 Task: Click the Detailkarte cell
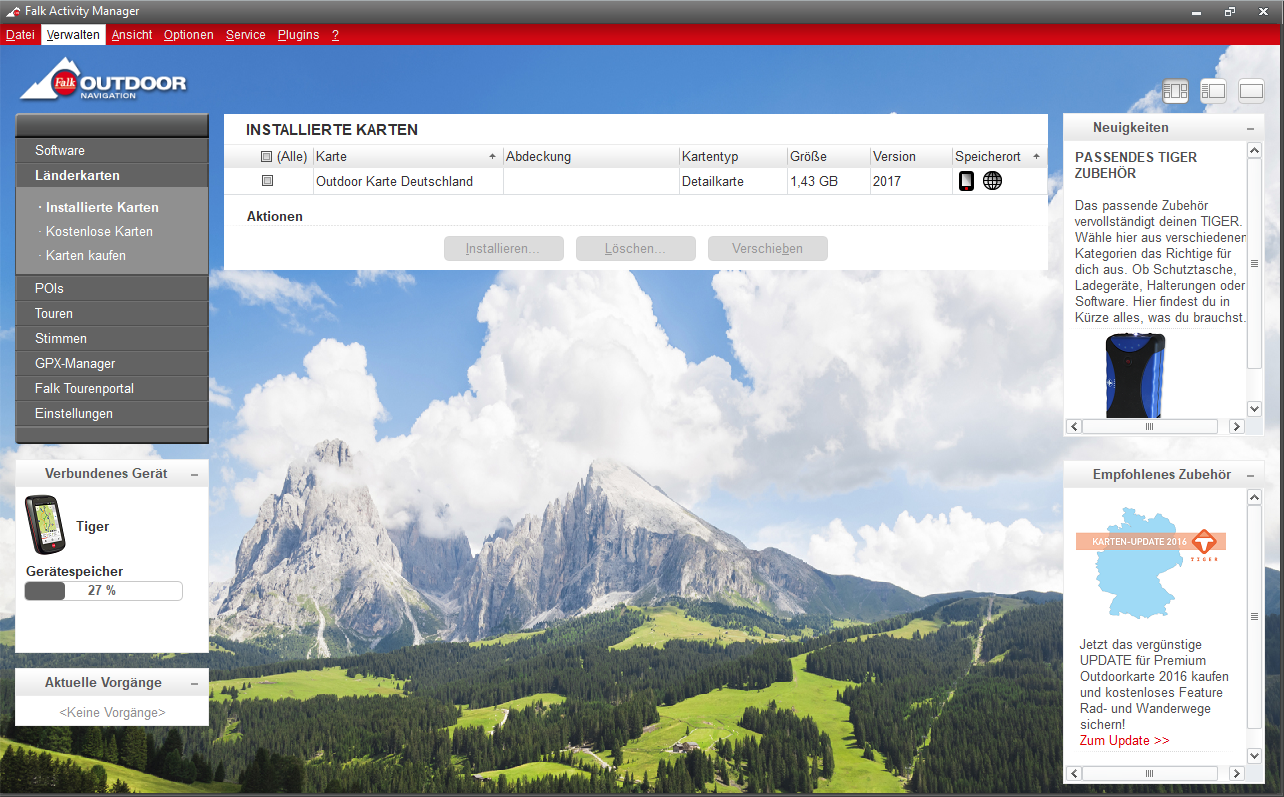point(713,181)
